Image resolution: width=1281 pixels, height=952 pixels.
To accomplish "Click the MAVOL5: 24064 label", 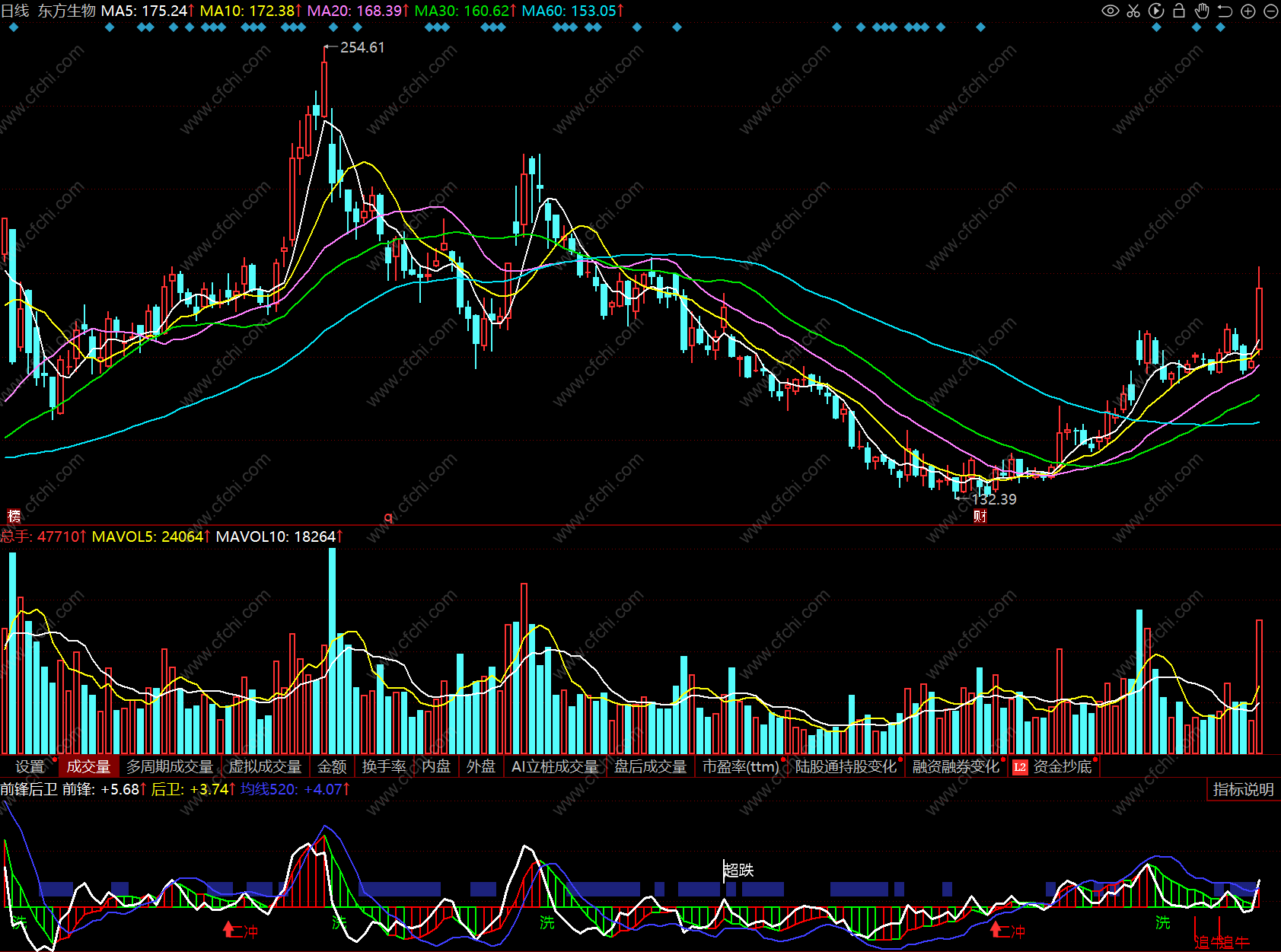I will 151,536.
